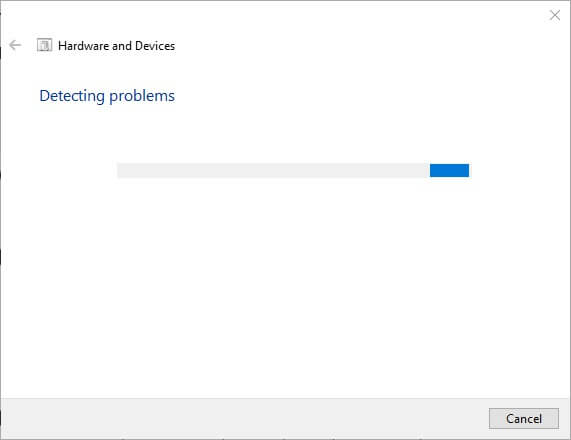Click the word 'Devices' in the title
Image resolution: width=571 pixels, height=440 pixels.
[155, 46]
